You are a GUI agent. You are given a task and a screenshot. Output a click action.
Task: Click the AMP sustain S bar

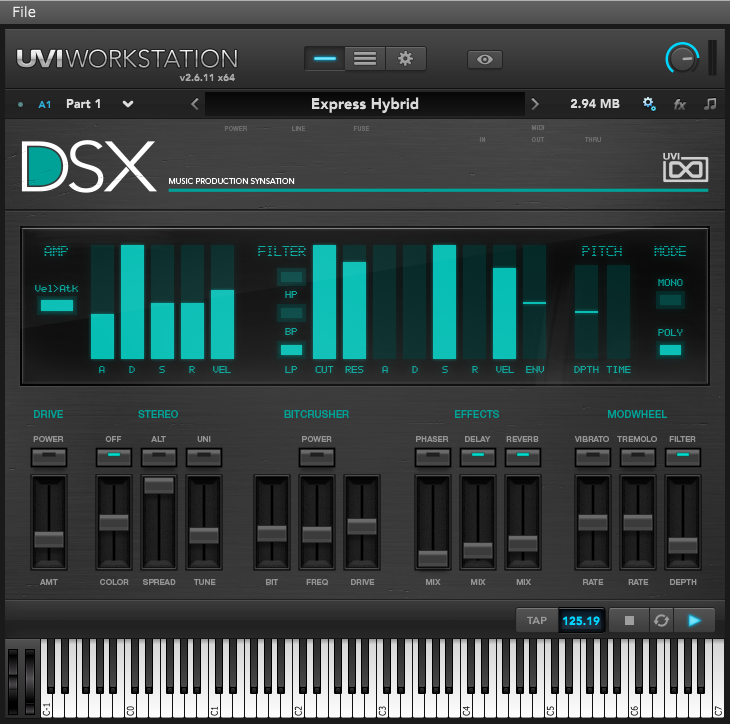[x=162, y=302]
